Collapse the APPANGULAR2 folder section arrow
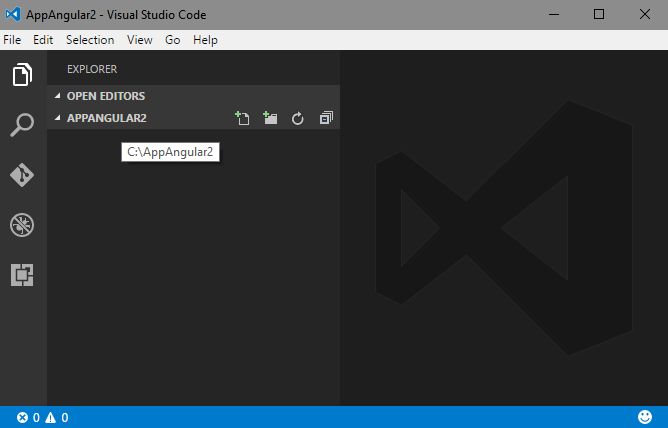Image resolution: width=668 pixels, height=428 pixels. click(58, 118)
